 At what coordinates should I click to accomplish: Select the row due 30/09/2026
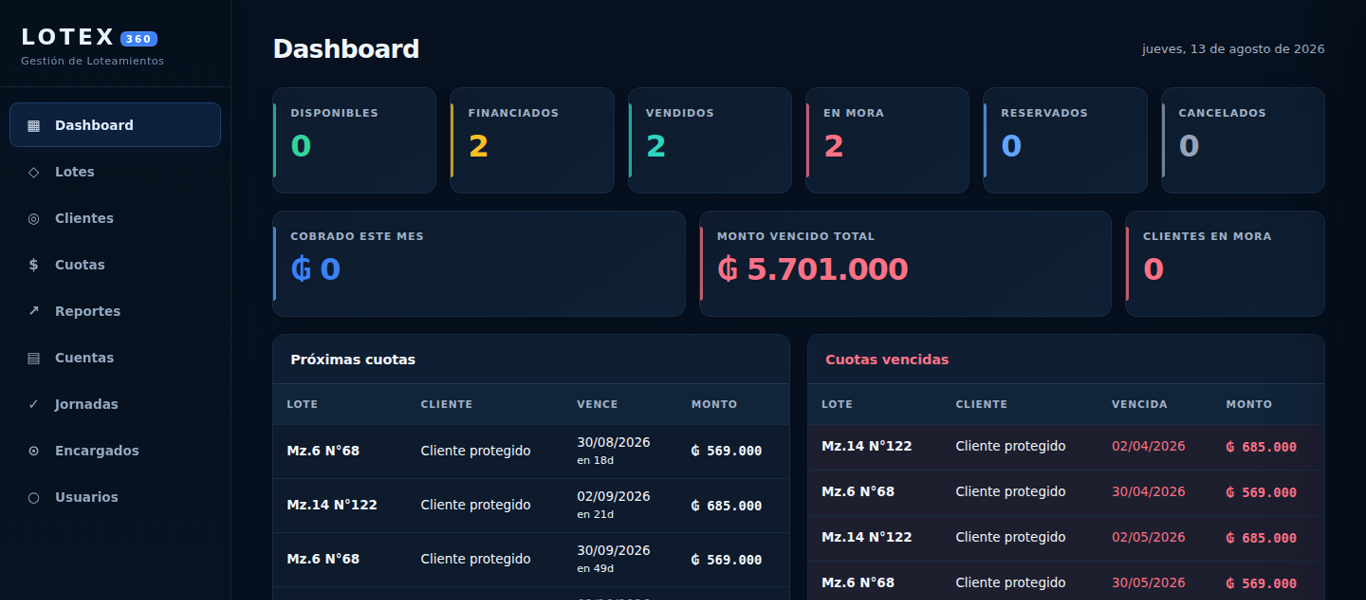(x=531, y=559)
